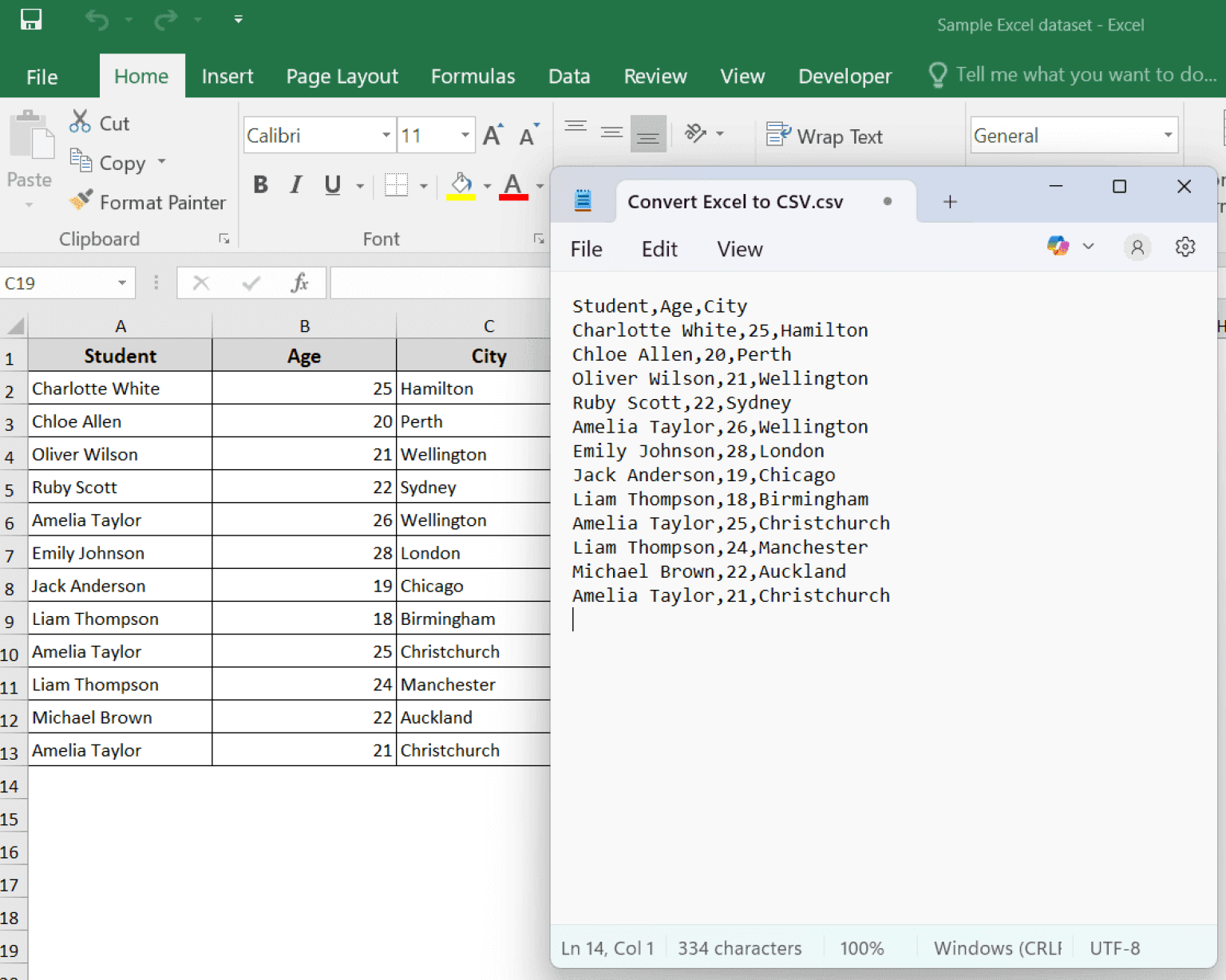1226x980 pixels.
Task: Click the Save icon in the title bar
Action: tap(31, 19)
